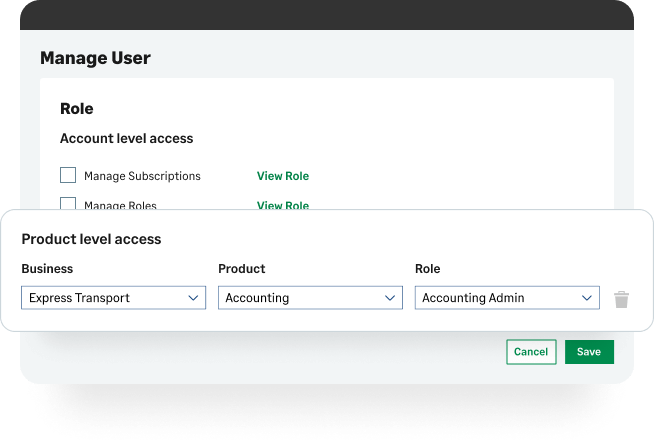
Task: Click the chevron arrow in Product dropdown
Action: (390, 298)
